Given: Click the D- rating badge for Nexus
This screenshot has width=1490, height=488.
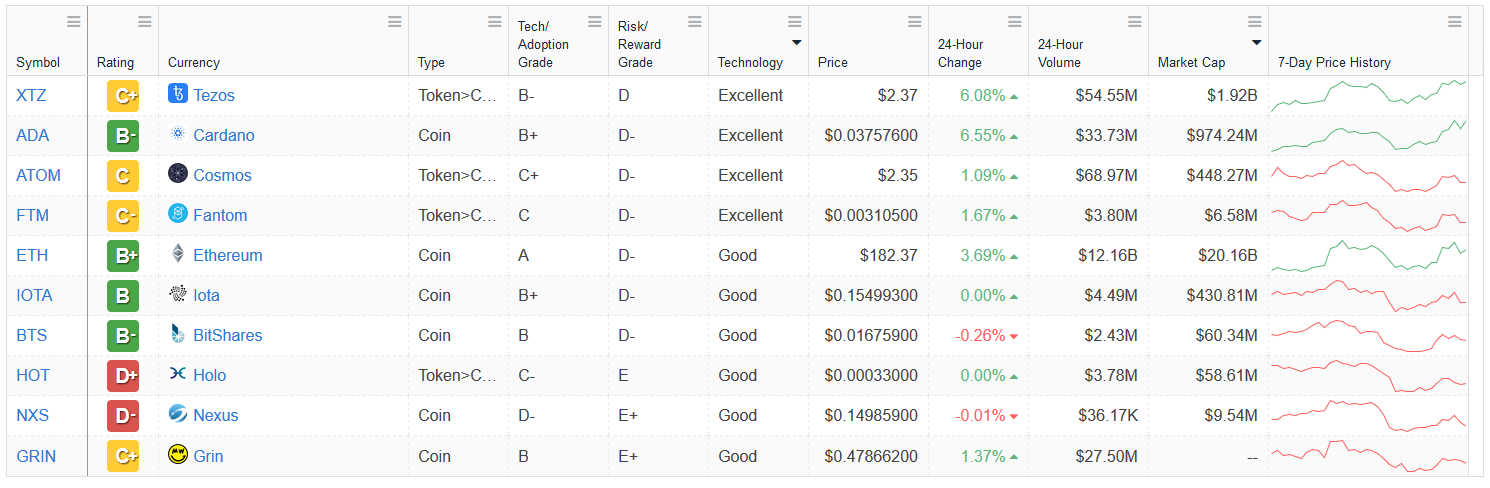Looking at the screenshot, I should pyautogui.click(x=123, y=416).
